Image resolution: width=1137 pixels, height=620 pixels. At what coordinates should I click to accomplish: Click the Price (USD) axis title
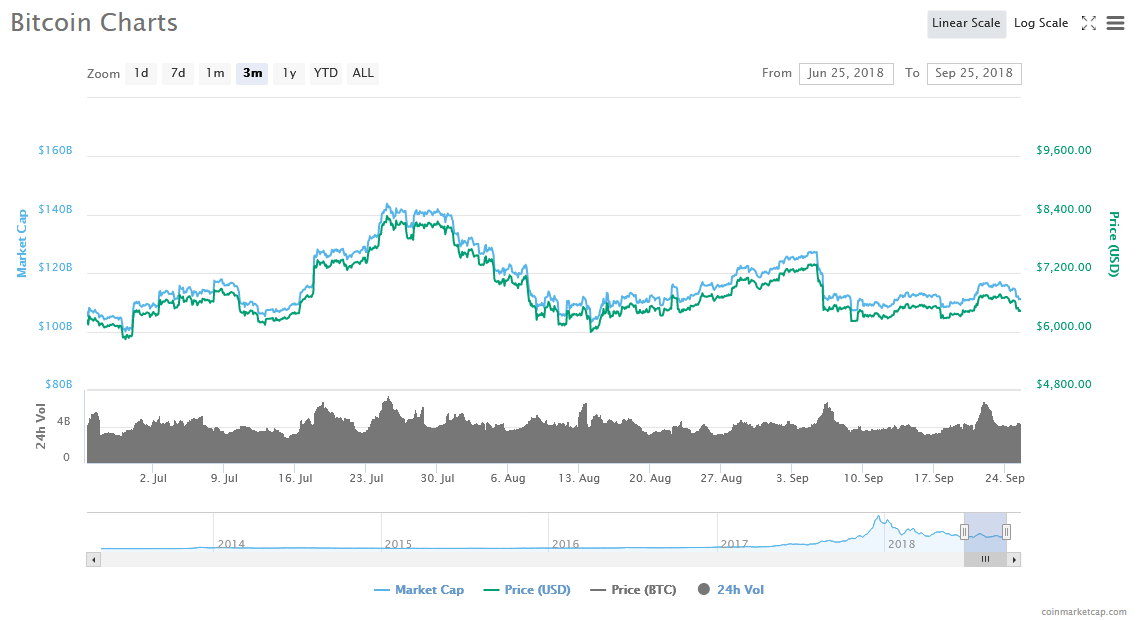(x=1114, y=244)
